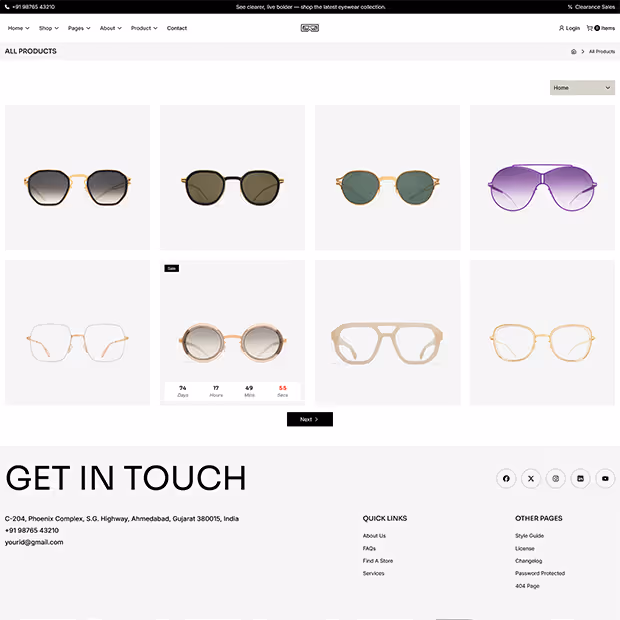This screenshot has width=620, height=620.
Task: Open the Password Protected page link
Action: pos(540,573)
